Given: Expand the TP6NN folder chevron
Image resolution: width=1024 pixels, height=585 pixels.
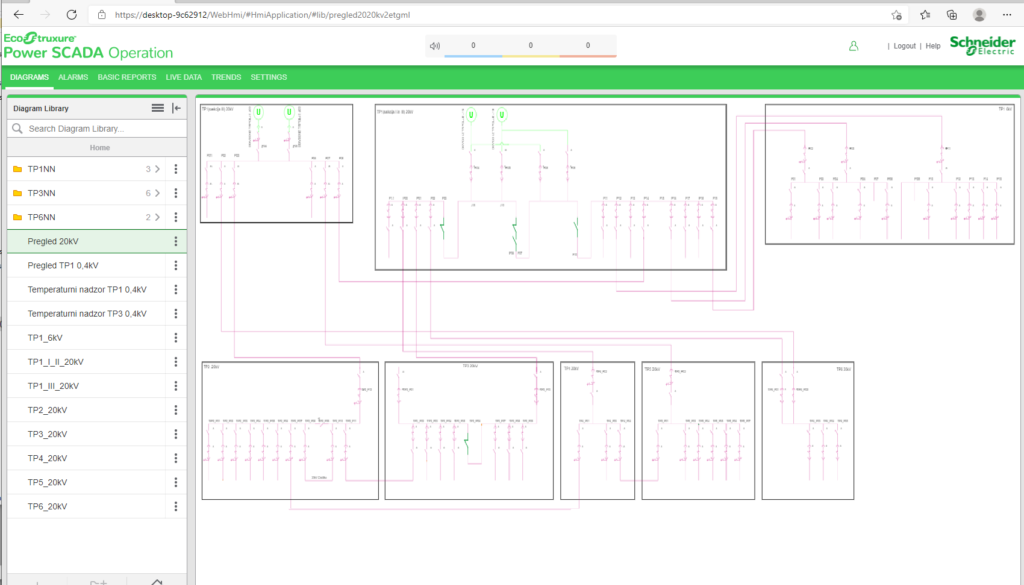Looking at the screenshot, I should [x=157, y=217].
